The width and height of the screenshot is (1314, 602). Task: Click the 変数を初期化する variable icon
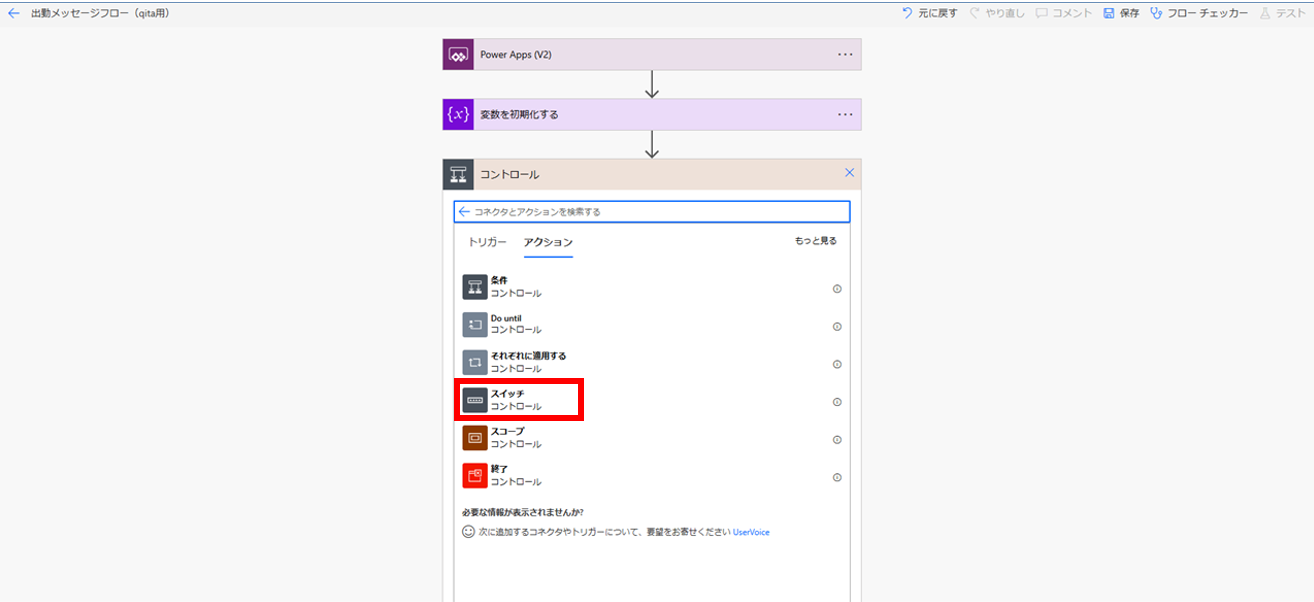(458, 114)
